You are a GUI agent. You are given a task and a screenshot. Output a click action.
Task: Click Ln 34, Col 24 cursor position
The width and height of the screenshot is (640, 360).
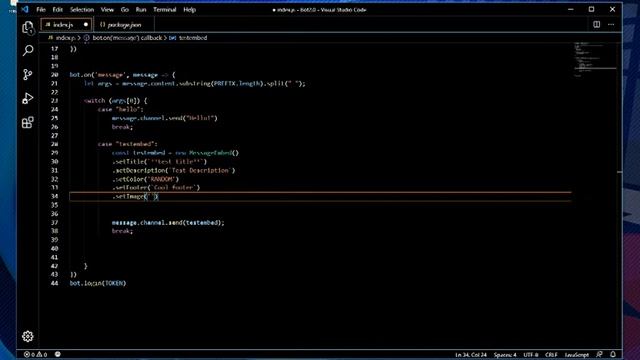pos(471,354)
